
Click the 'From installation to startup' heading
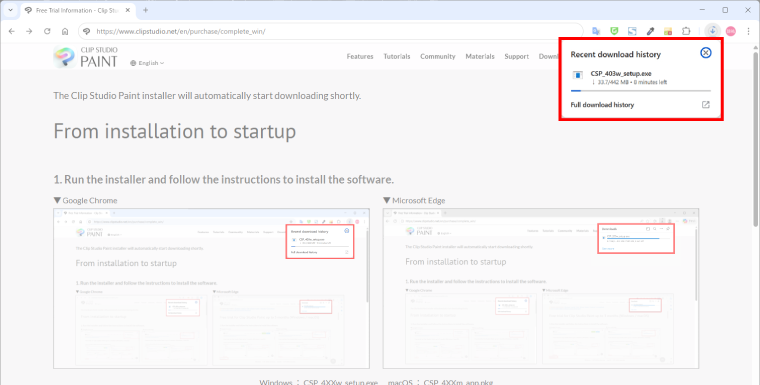click(x=174, y=131)
